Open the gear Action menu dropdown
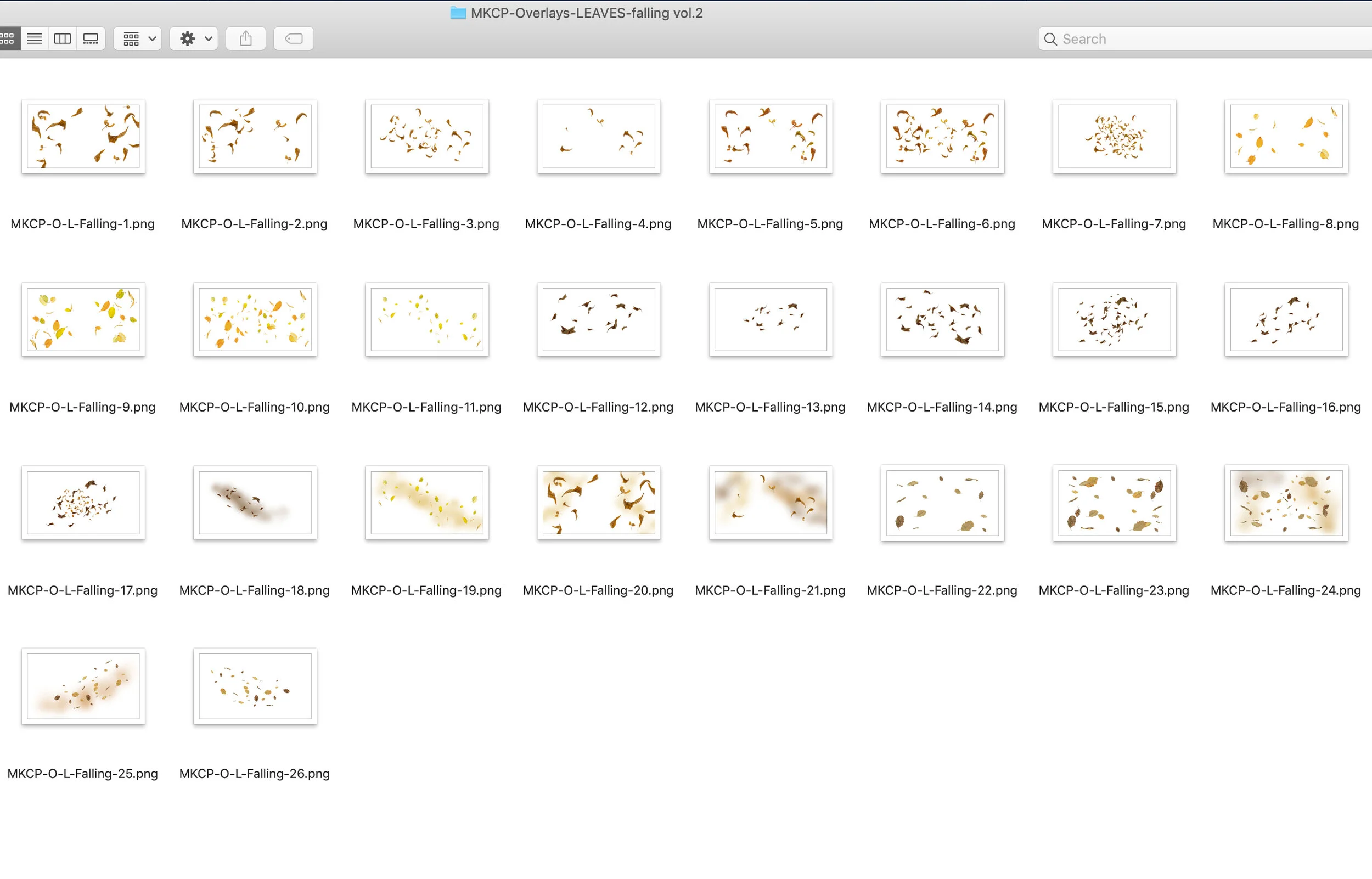This screenshot has height=879, width=1372. 194,39
